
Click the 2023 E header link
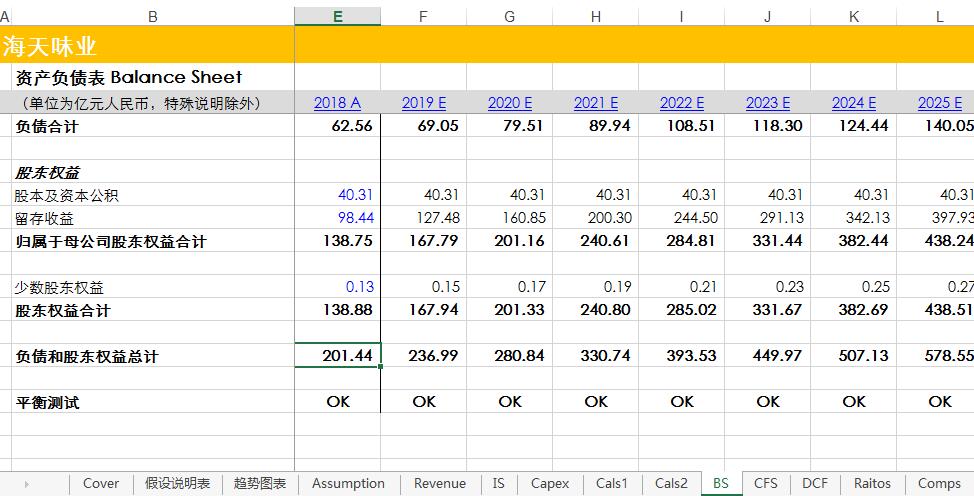pos(768,103)
